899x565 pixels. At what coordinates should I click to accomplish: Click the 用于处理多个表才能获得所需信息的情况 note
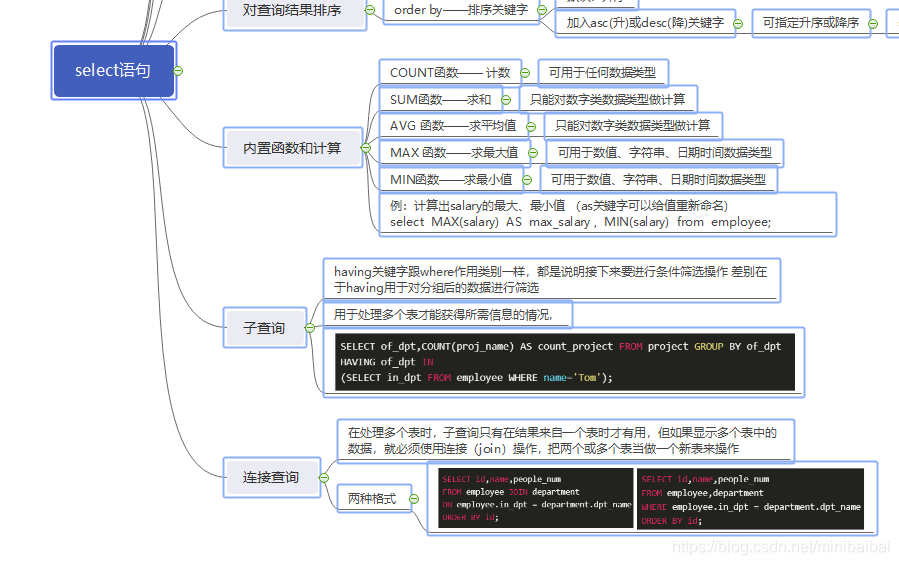point(448,315)
